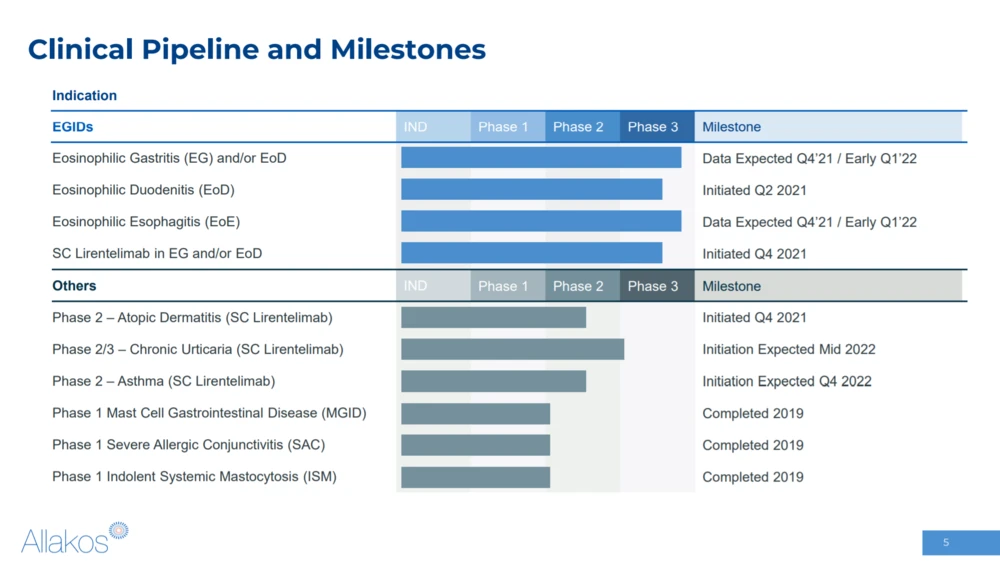Image resolution: width=1000 pixels, height=562 pixels.
Task: Click the Allakos logo
Action: point(75,538)
